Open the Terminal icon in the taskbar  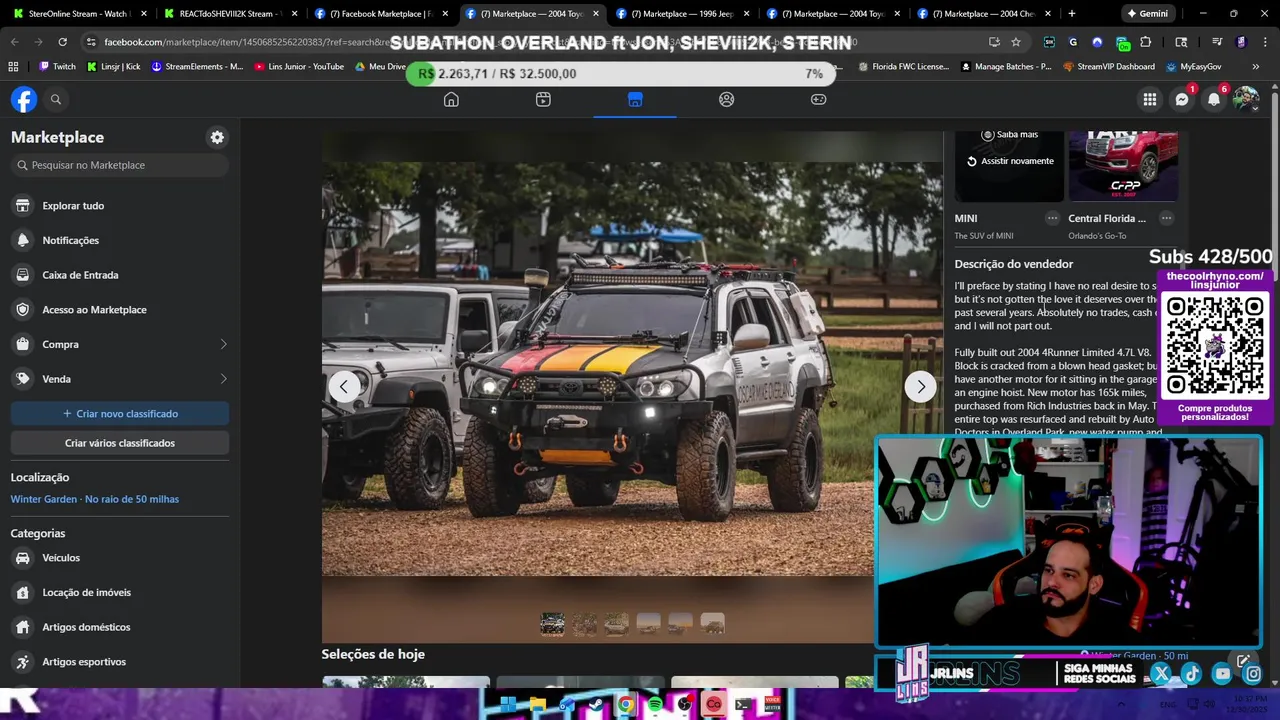[x=743, y=704]
